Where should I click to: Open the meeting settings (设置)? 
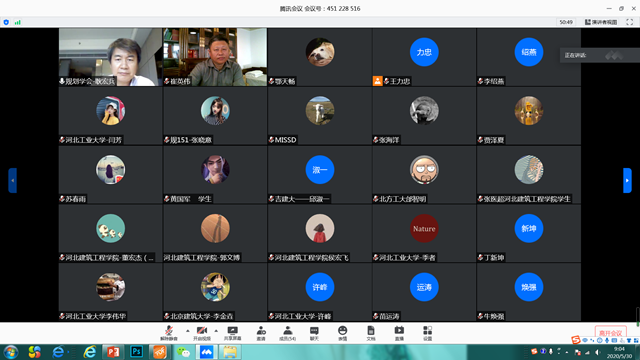pos(427,333)
